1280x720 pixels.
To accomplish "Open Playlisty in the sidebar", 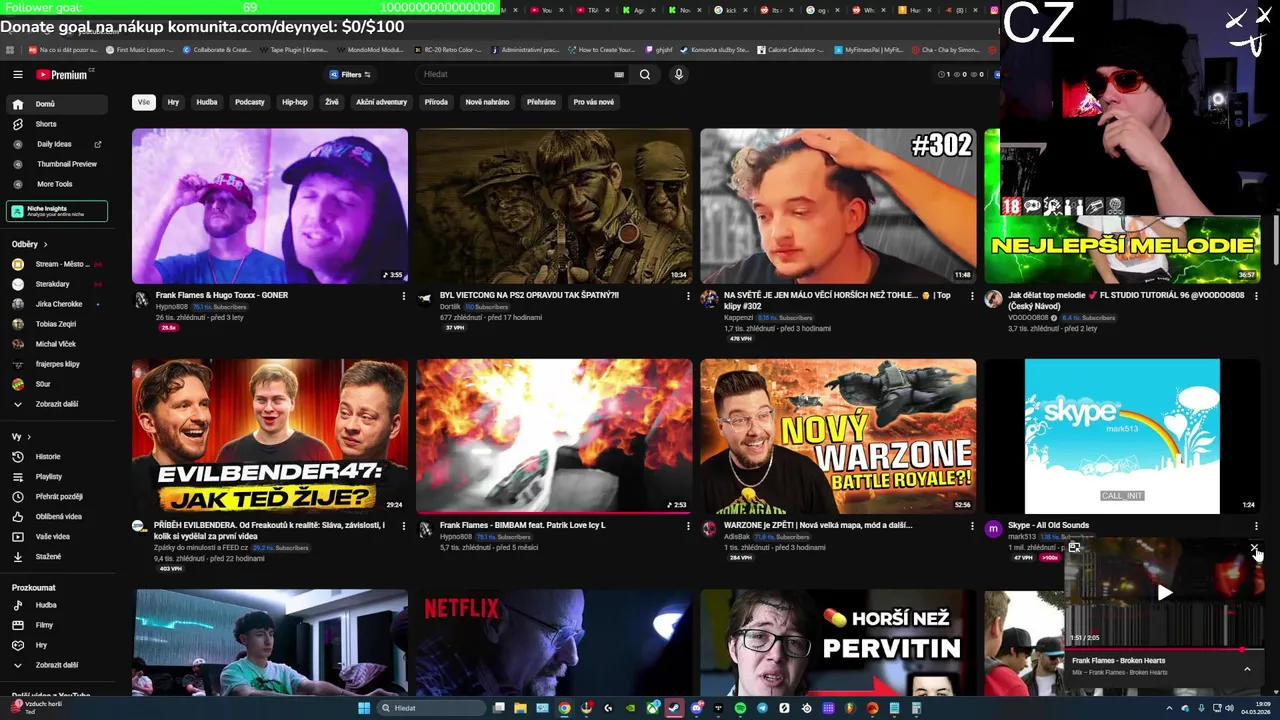I will pyautogui.click(x=56, y=477).
